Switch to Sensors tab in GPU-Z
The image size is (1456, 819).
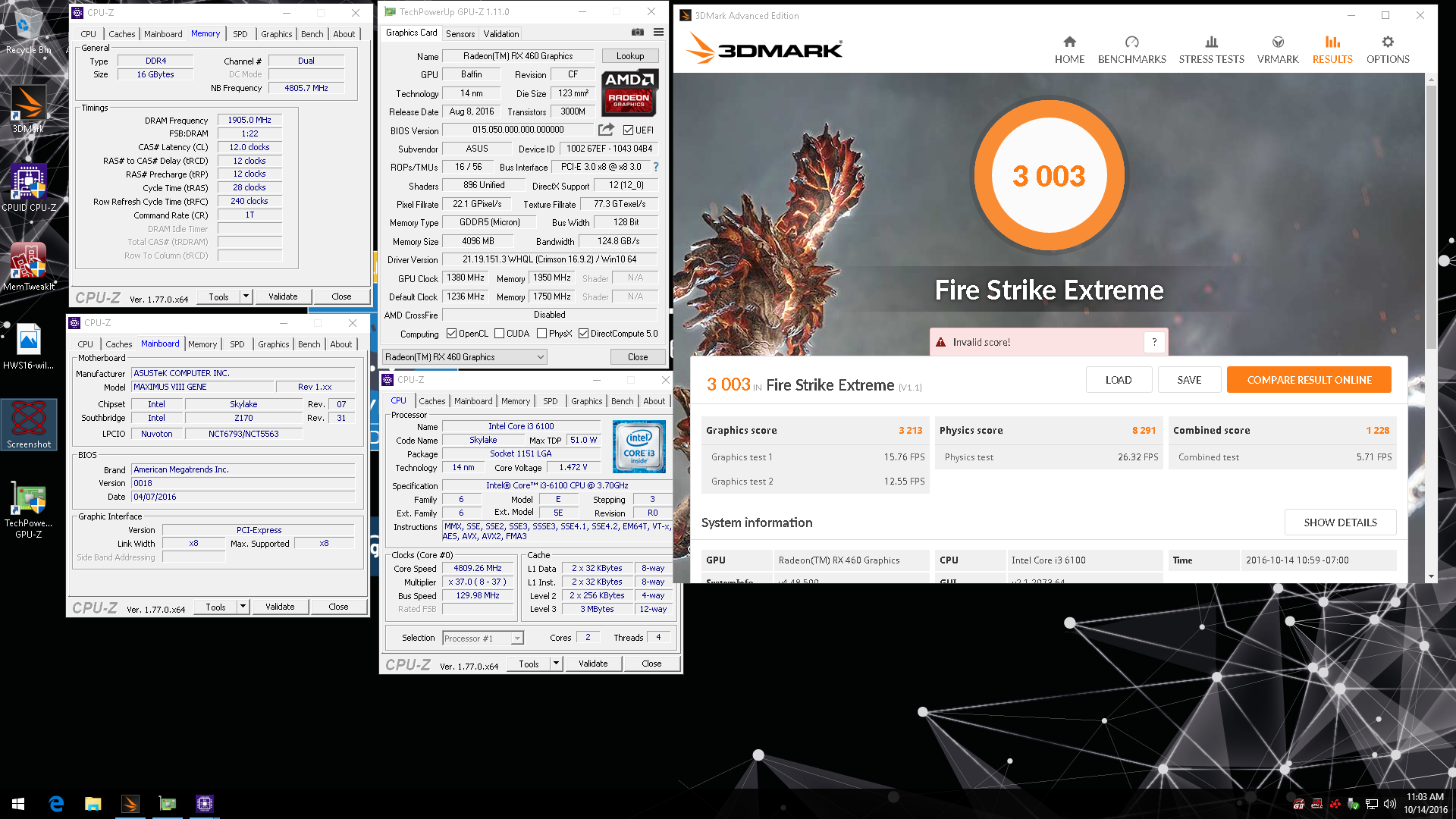pyautogui.click(x=460, y=33)
